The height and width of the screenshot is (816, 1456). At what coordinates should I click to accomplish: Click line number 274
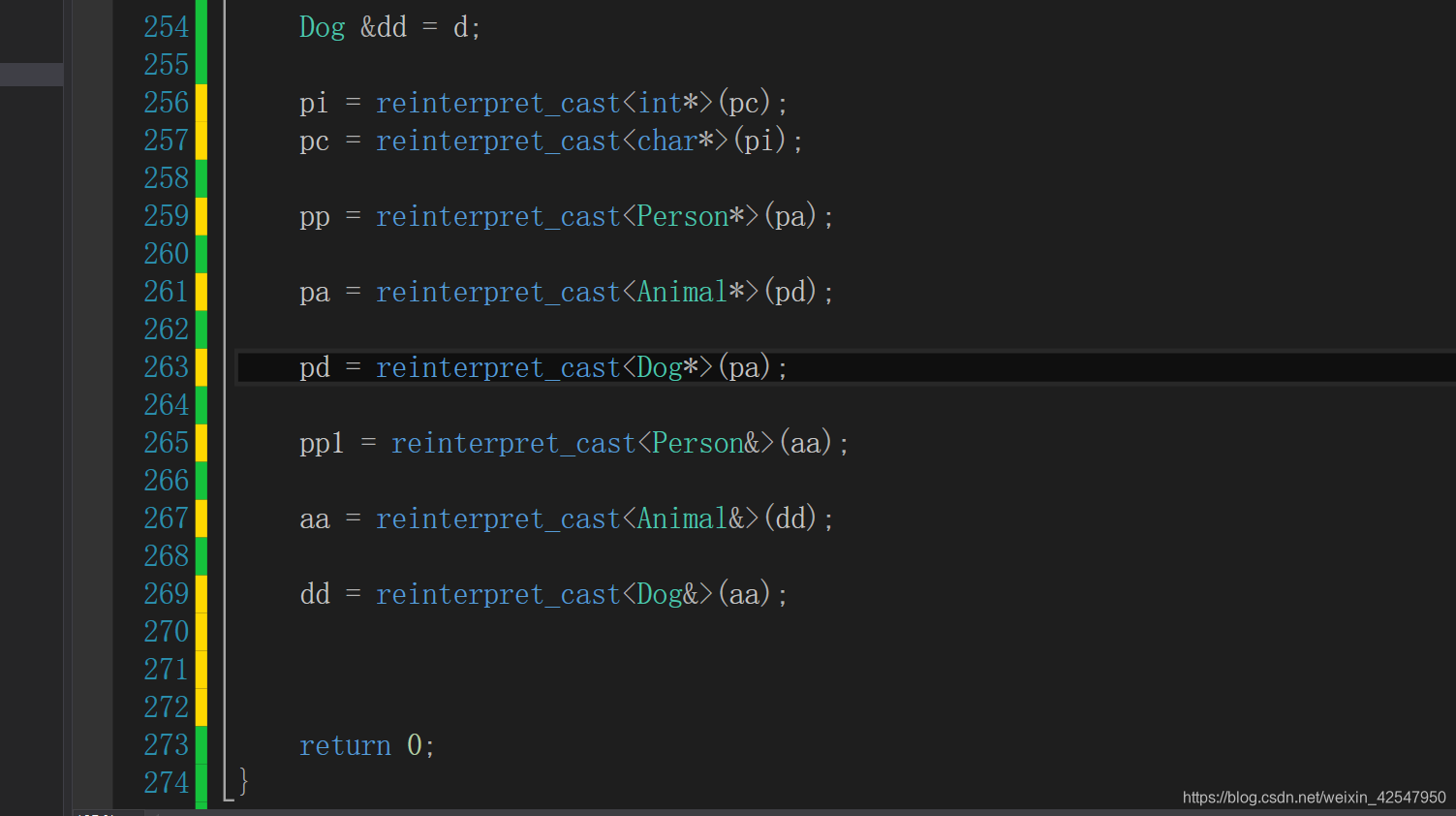166,783
